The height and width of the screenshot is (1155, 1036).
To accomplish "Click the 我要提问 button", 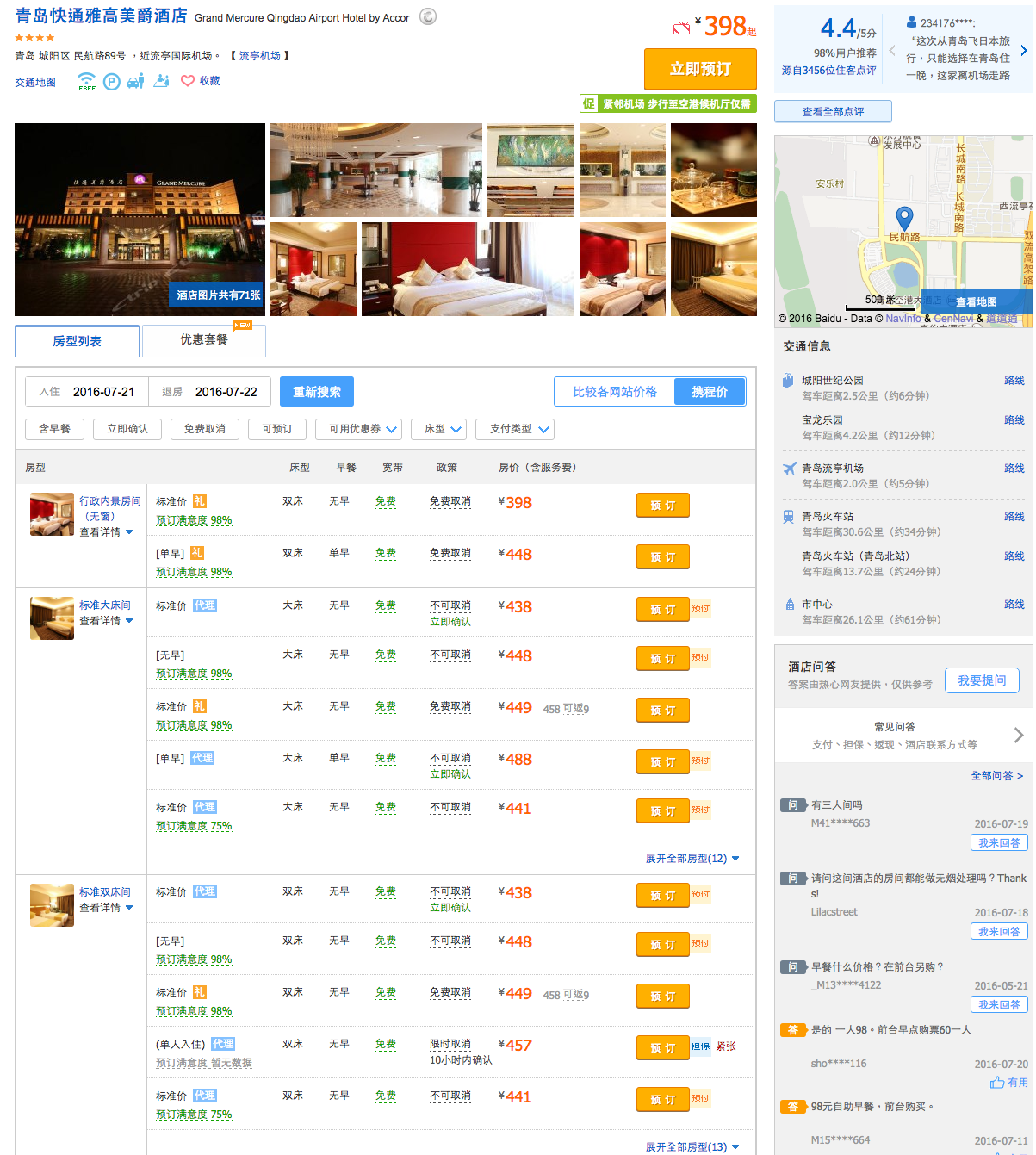I will 982,680.
